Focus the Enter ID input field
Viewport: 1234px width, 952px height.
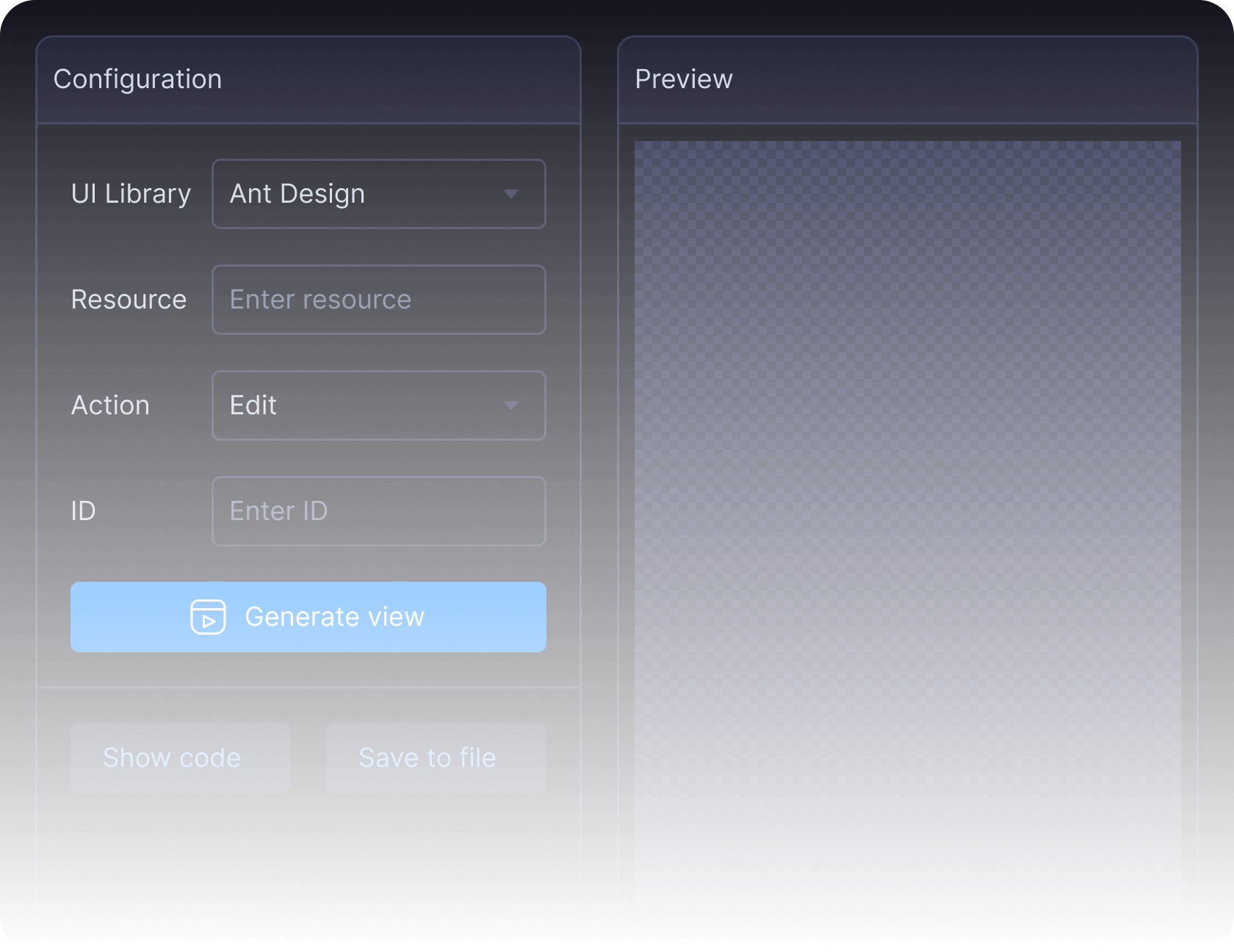(x=378, y=511)
